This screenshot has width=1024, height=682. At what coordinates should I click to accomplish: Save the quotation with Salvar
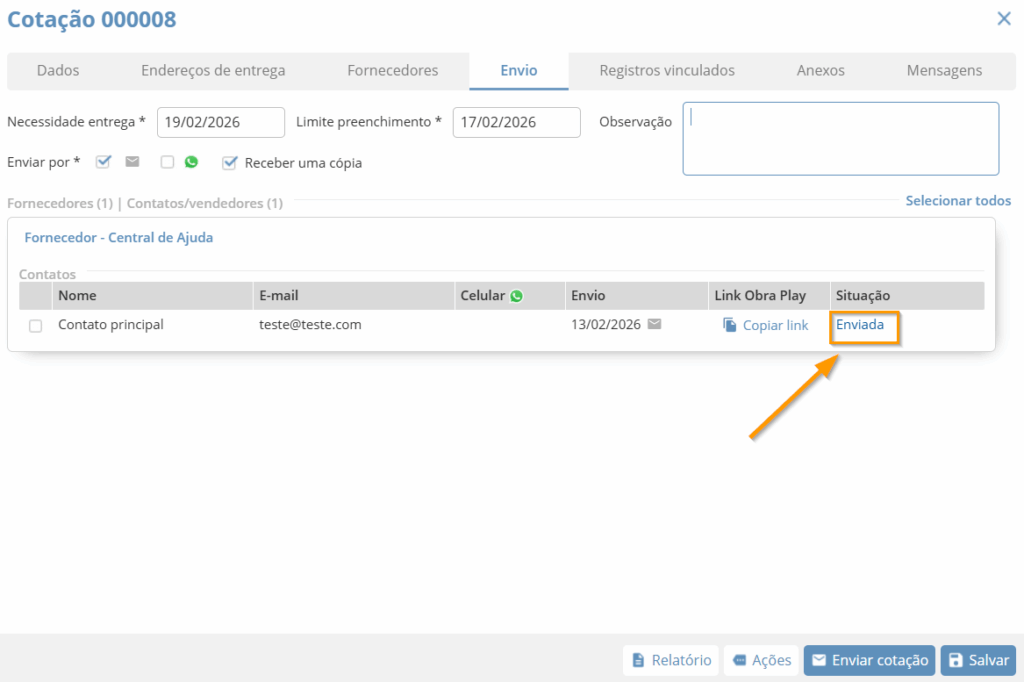pyautogui.click(x=978, y=660)
